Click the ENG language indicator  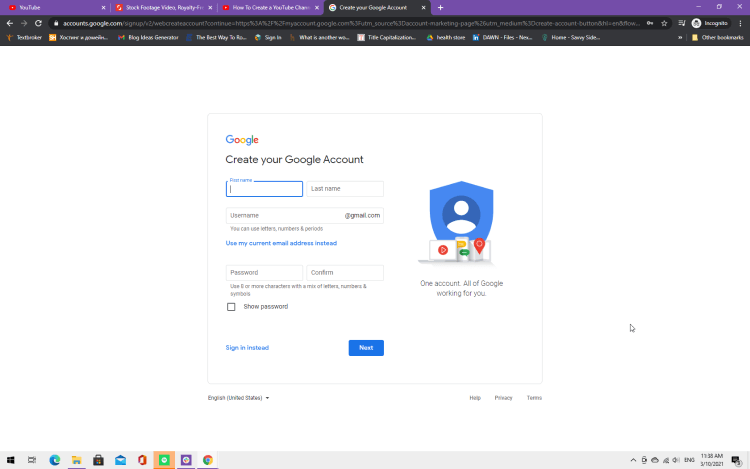[x=689, y=460]
